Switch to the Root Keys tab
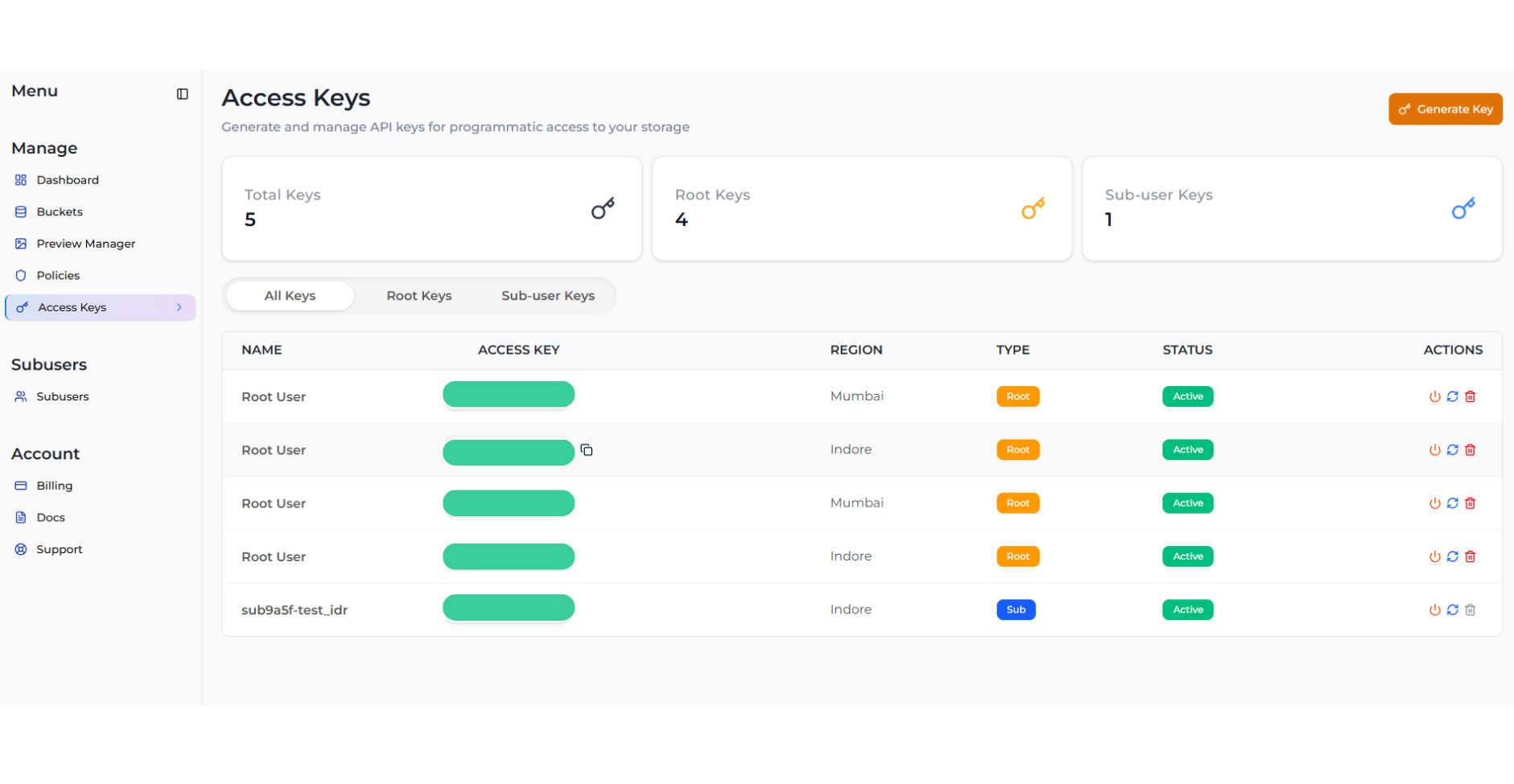This screenshot has height=784, width=1514. pyautogui.click(x=419, y=296)
